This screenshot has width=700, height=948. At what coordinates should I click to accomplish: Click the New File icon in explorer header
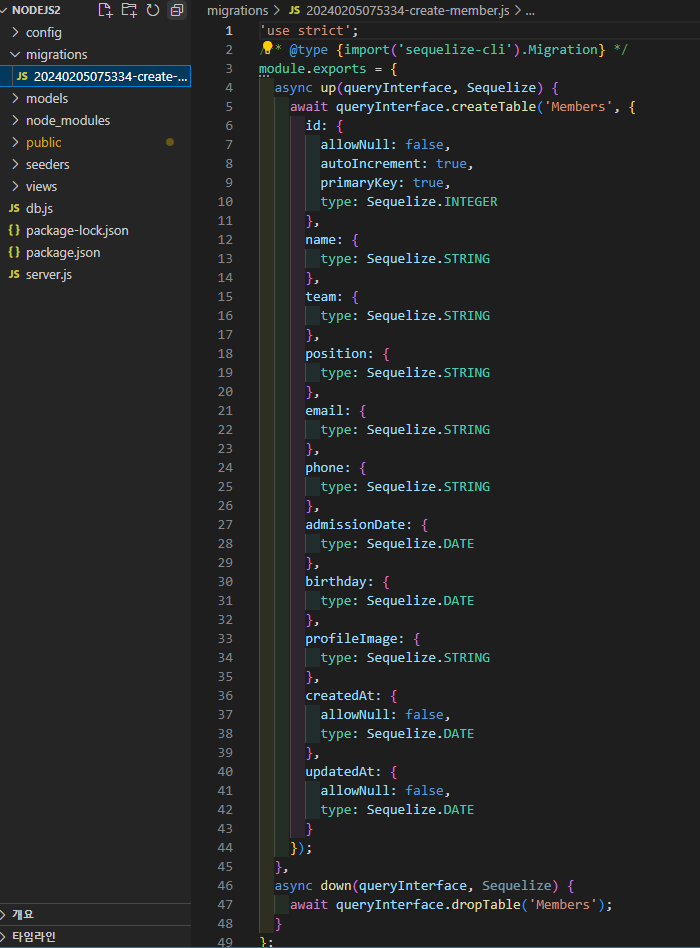tap(105, 10)
